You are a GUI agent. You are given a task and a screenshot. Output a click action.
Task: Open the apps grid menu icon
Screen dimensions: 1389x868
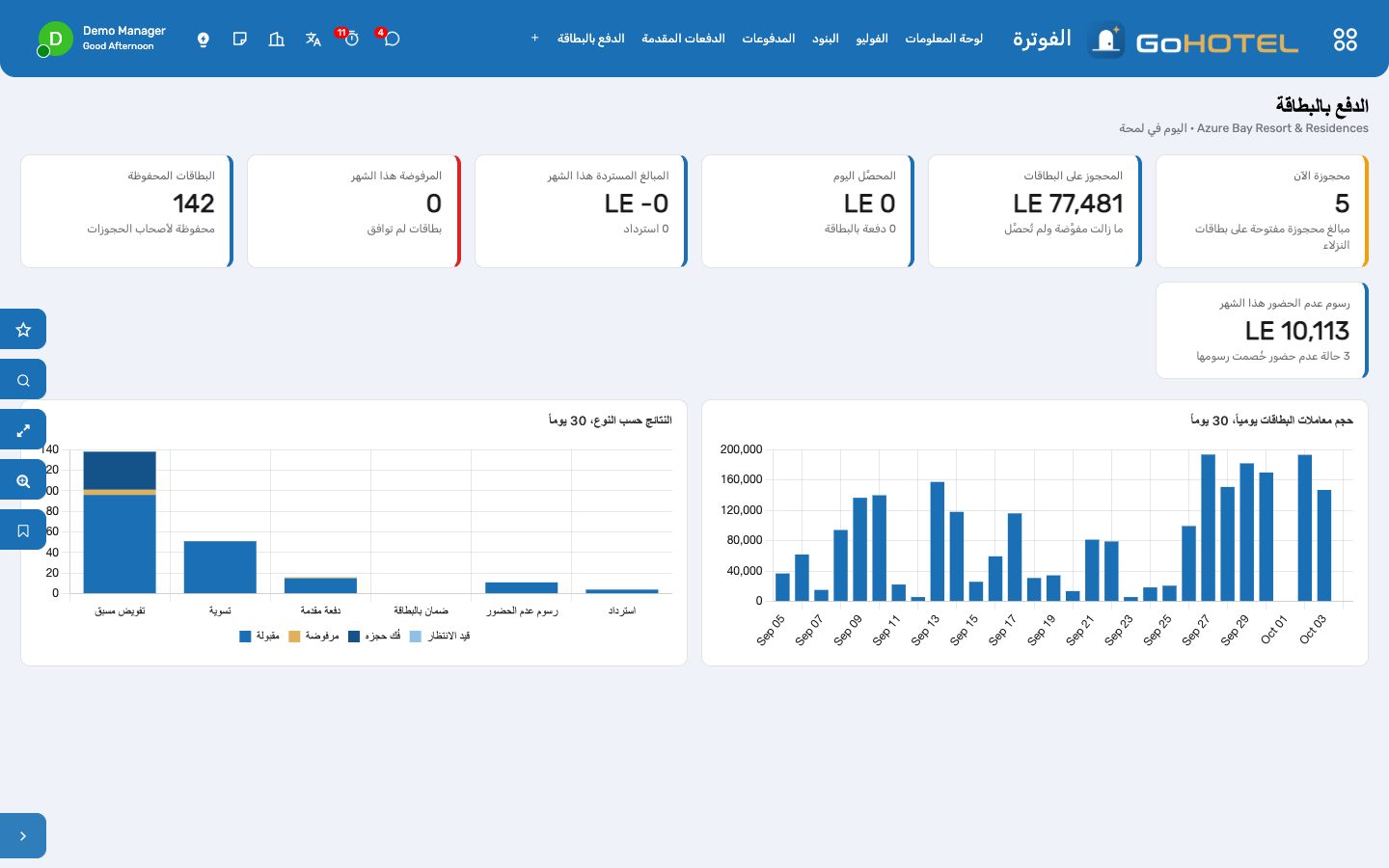pyautogui.click(x=1345, y=40)
